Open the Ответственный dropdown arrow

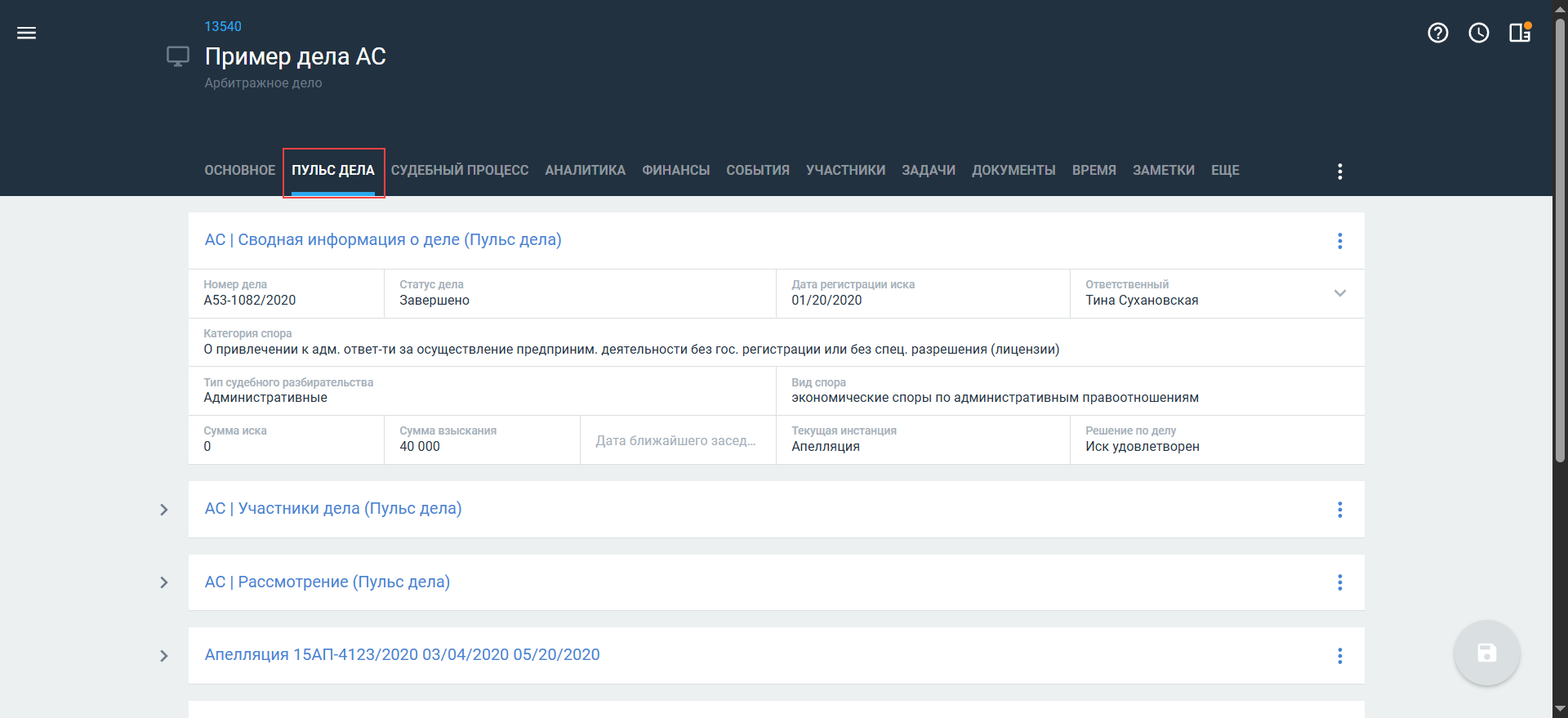tap(1339, 293)
